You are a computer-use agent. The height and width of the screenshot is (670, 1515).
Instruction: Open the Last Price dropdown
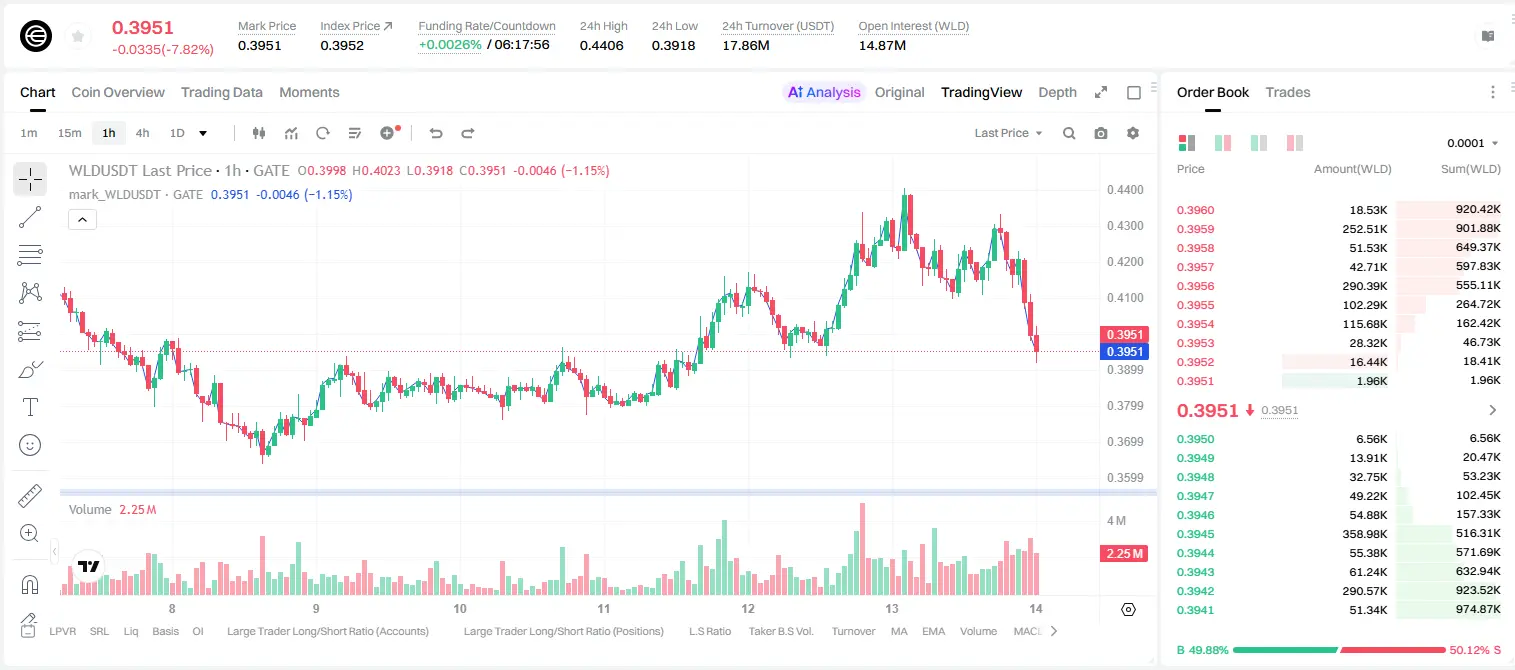pos(1008,133)
